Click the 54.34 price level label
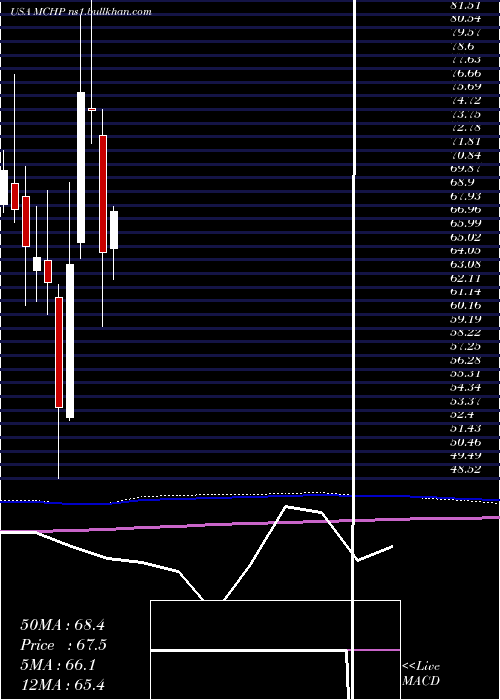 (465, 387)
